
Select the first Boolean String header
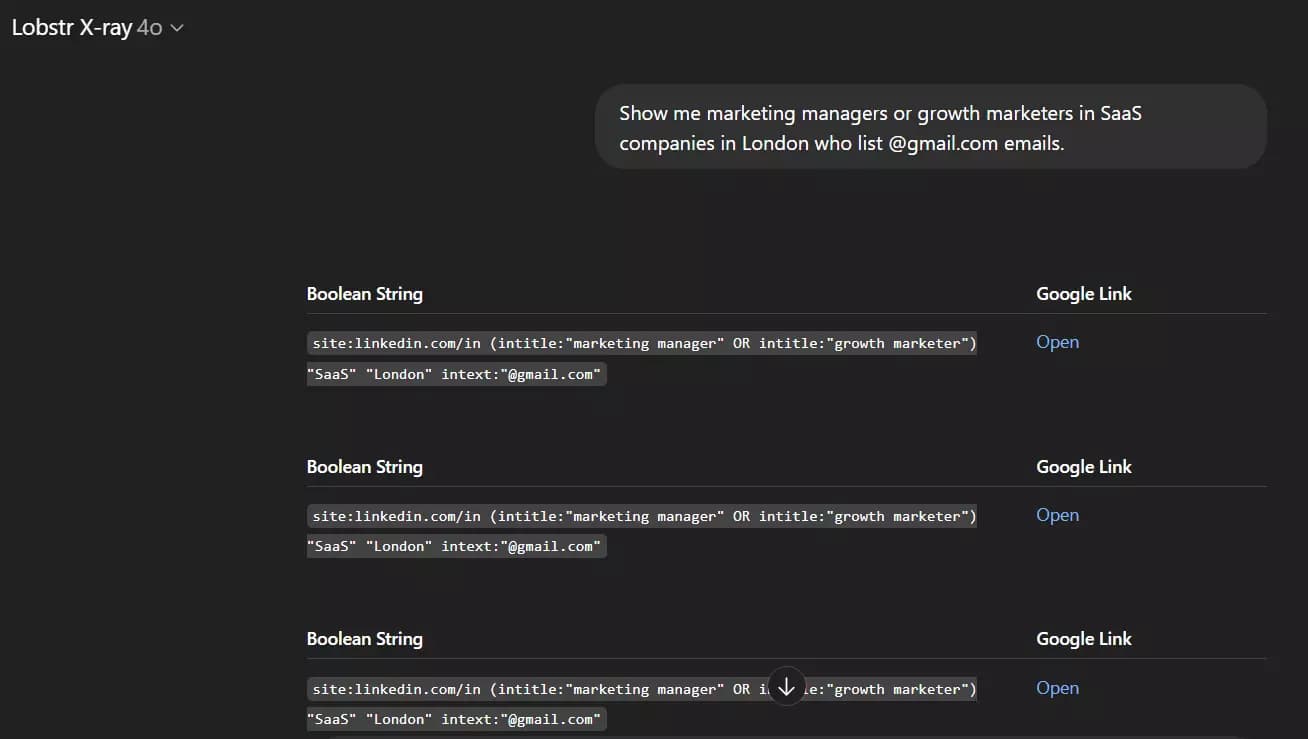364,293
